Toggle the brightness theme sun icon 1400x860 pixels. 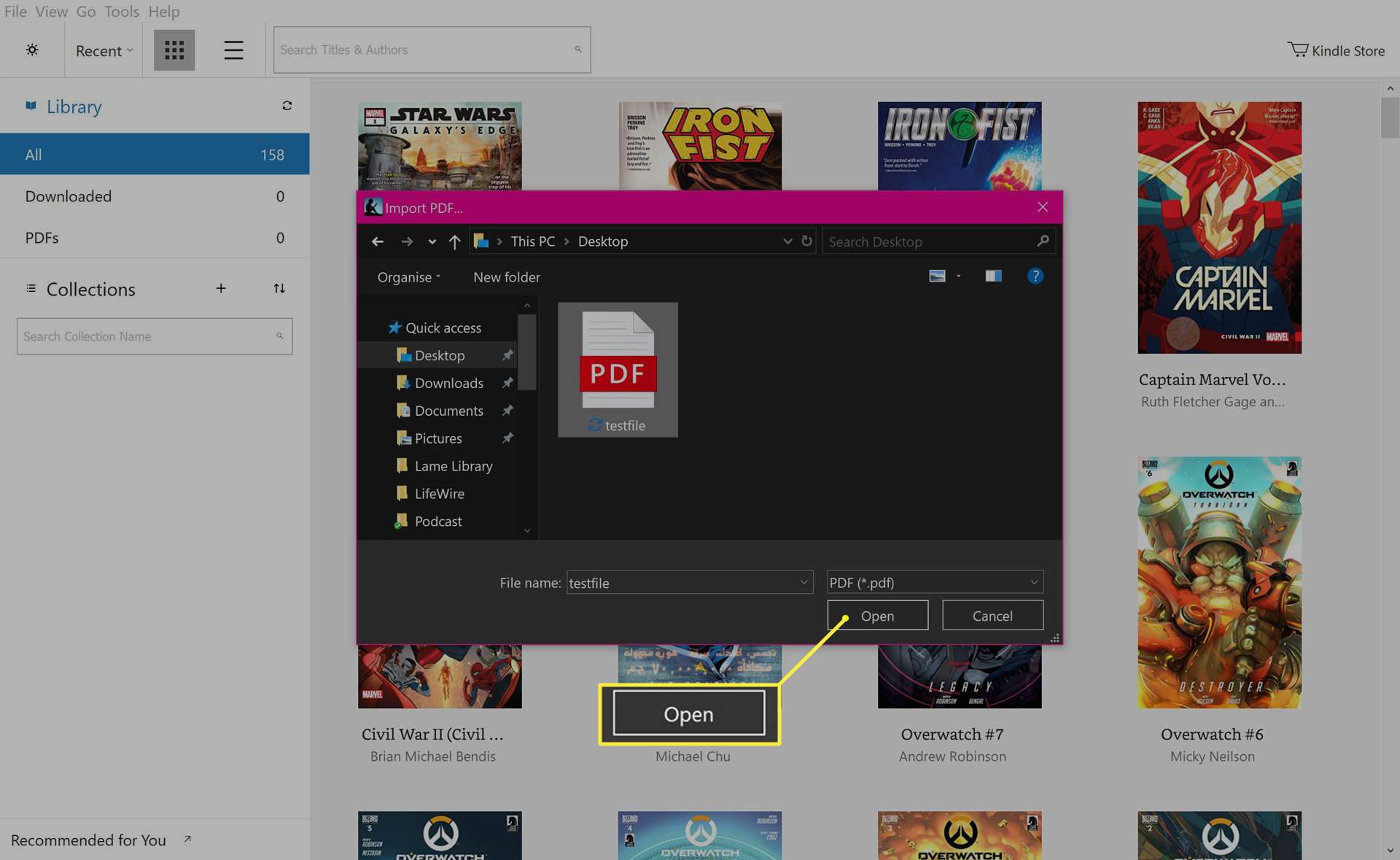[32, 50]
